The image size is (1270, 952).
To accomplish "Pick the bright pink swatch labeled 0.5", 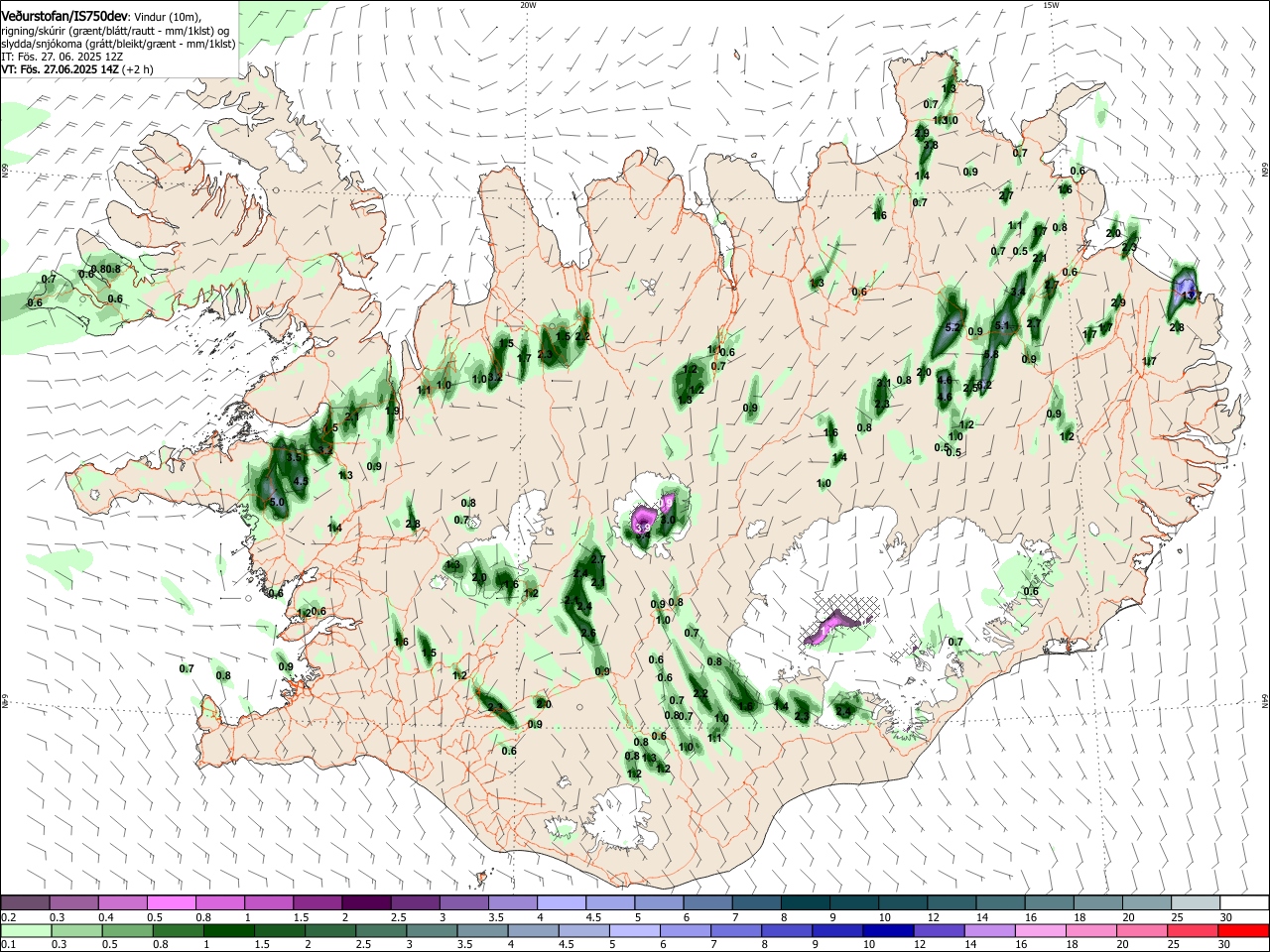I will (172, 902).
